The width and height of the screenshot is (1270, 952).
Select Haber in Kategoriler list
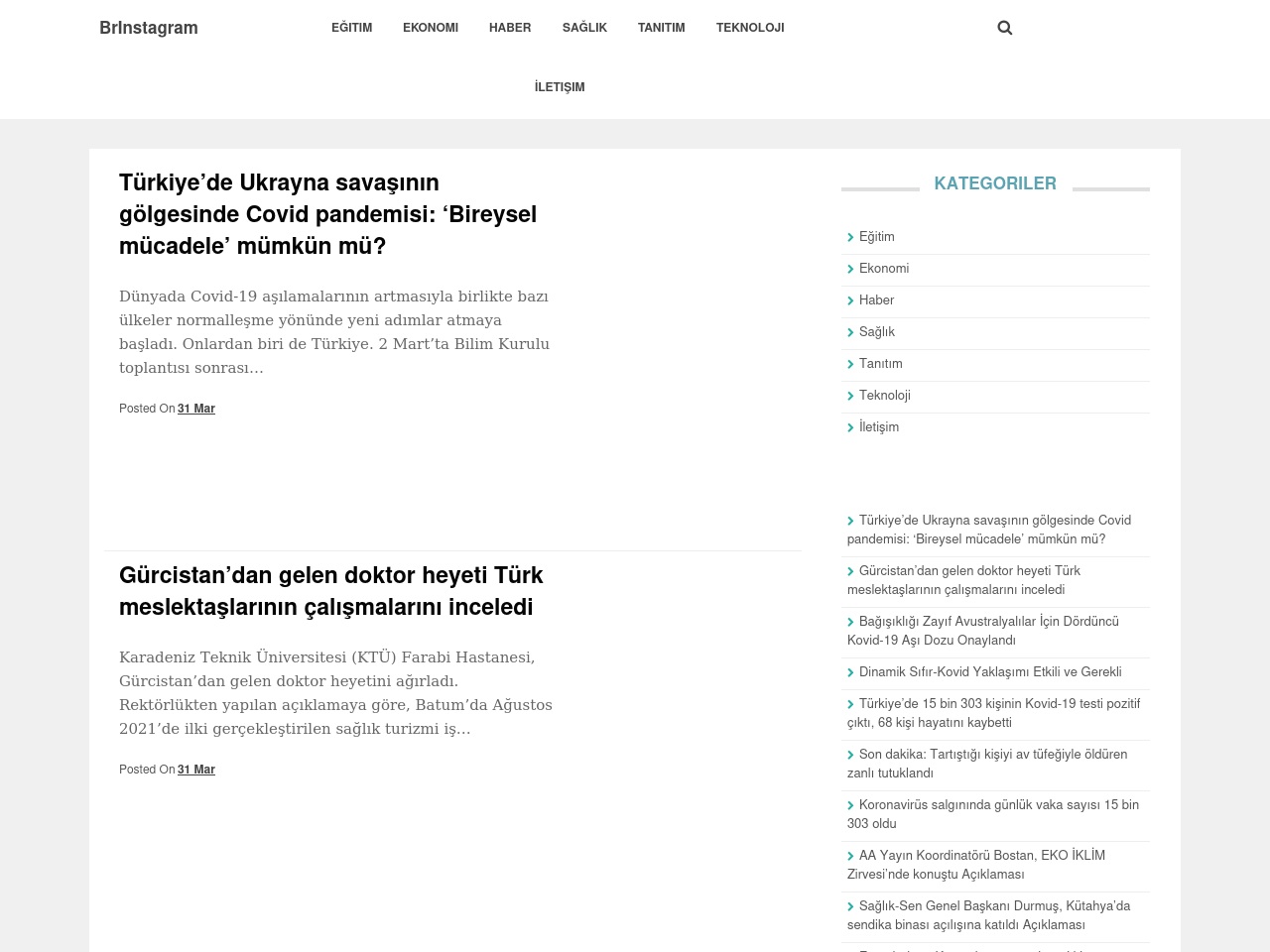pyautogui.click(x=876, y=300)
